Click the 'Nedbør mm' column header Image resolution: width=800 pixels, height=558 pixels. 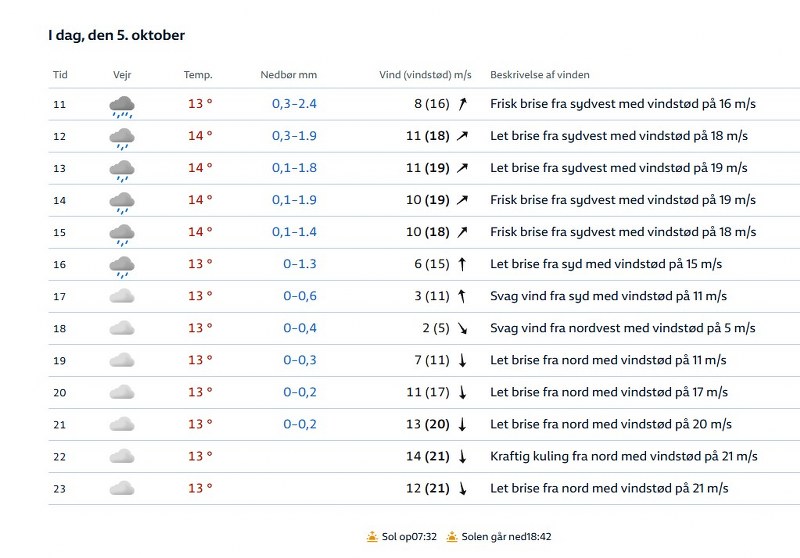coord(287,75)
